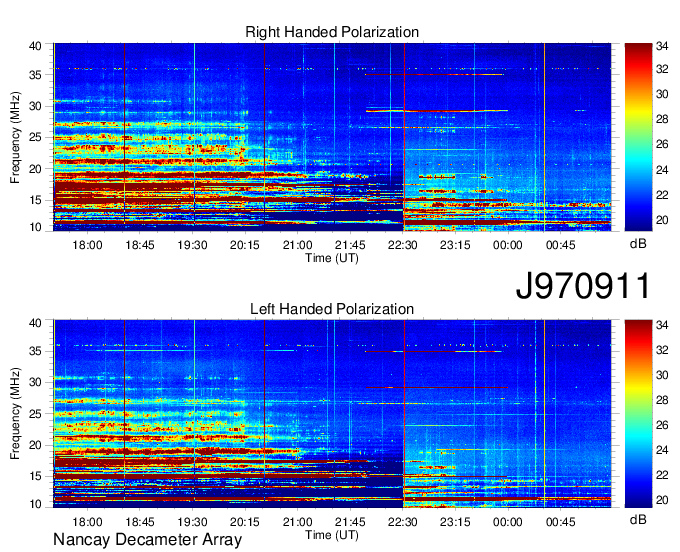Click the 19:30 tick label of lower plot

pyautogui.click(x=192, y=522)
